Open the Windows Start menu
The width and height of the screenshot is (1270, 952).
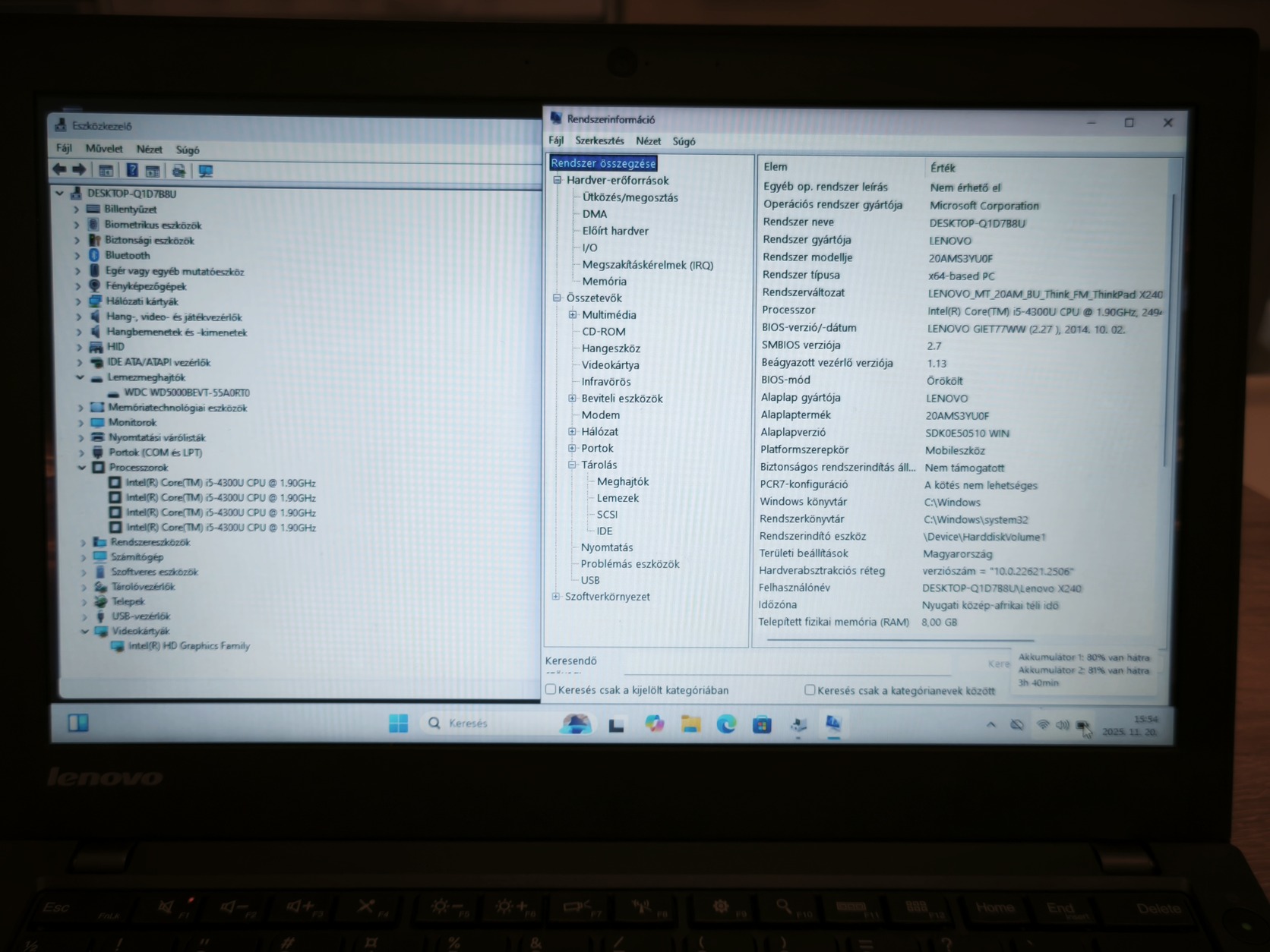coord(398,723)
